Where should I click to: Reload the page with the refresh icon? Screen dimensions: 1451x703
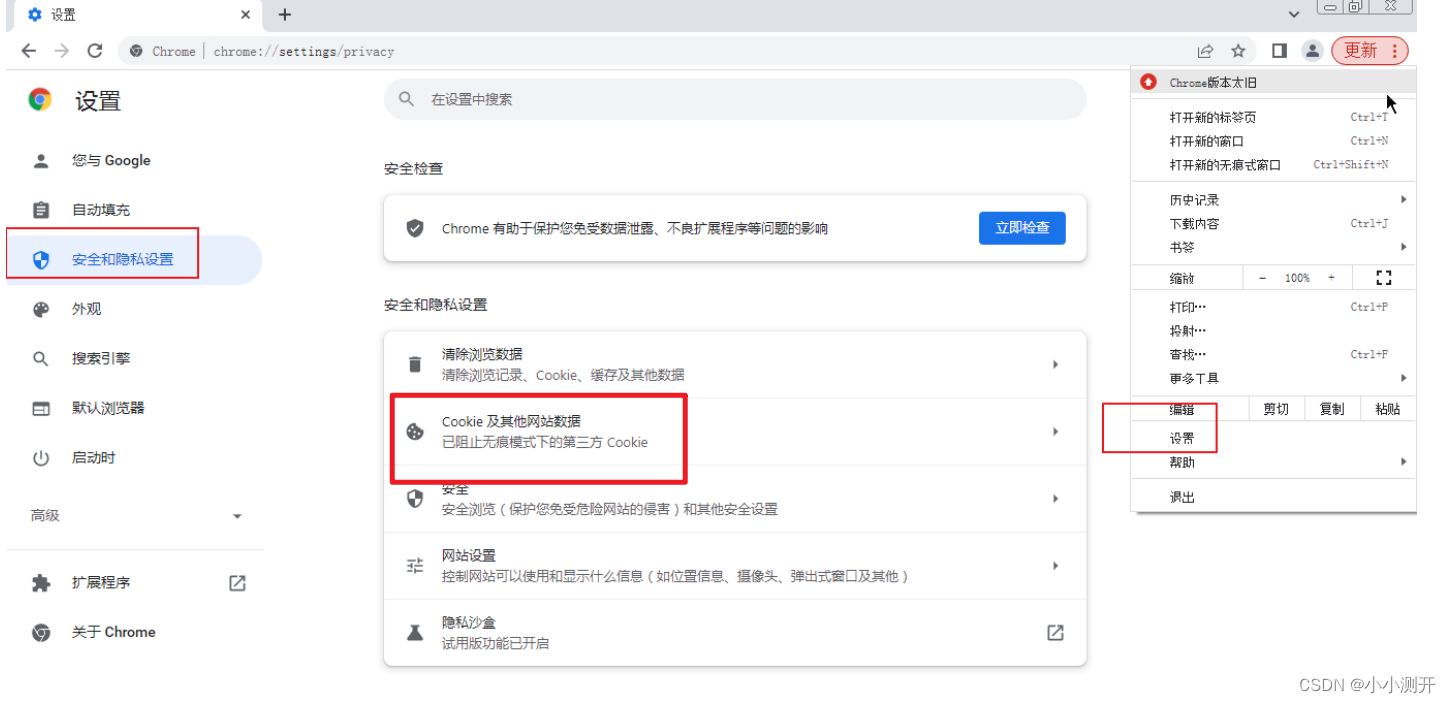click(x=95, y=51)
